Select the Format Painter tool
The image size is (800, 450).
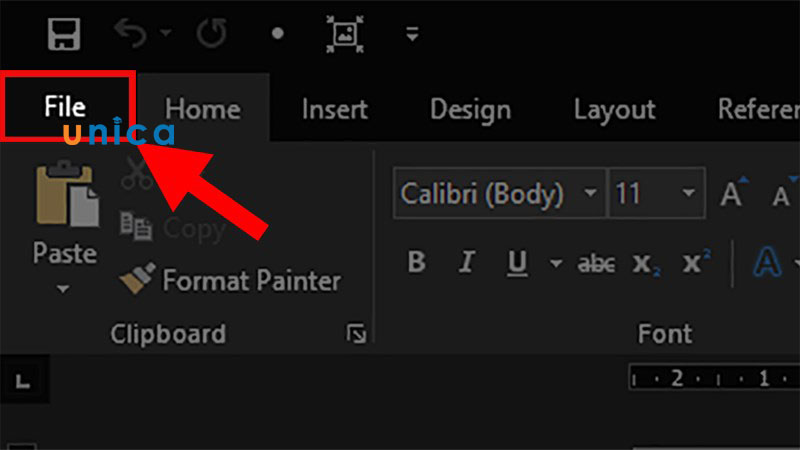(x=230, y=281)
